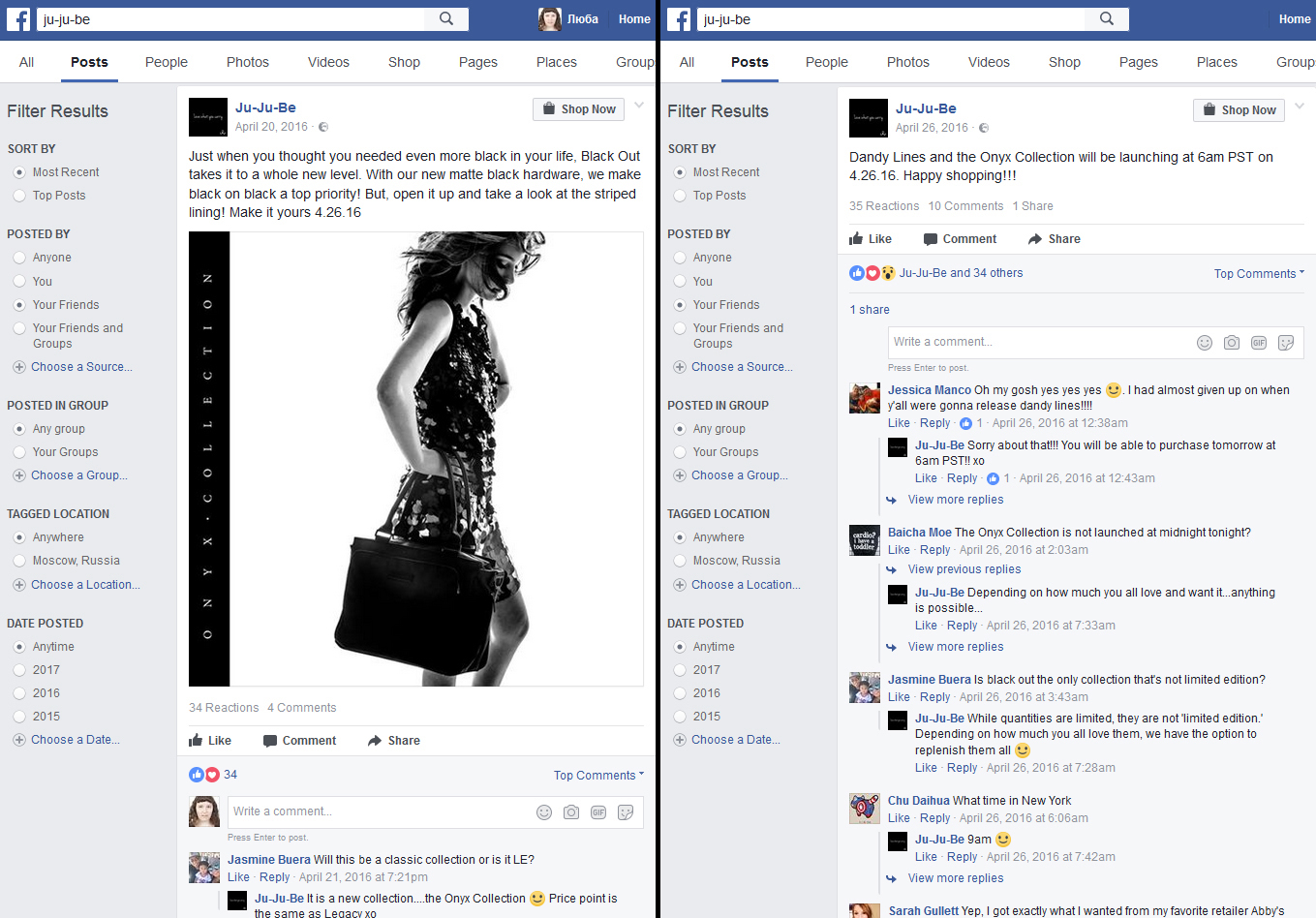Click search magnifier icon in right window

tap(1107, 18)
